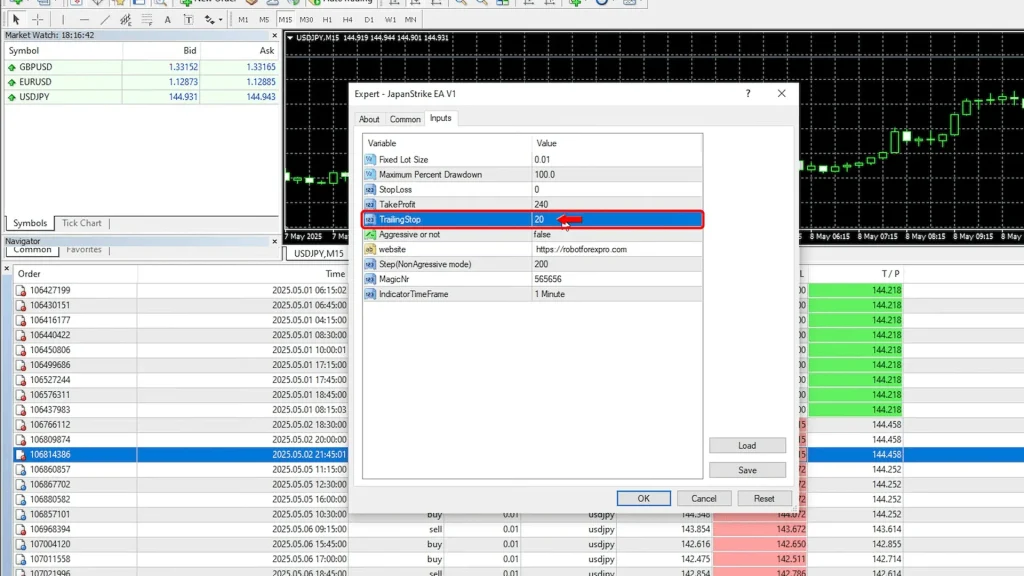Image resolution: width=1024 pixels, height=576 pixels.
Task: Switch chart to H1 timeframe
Action: [x=327, y=19]
